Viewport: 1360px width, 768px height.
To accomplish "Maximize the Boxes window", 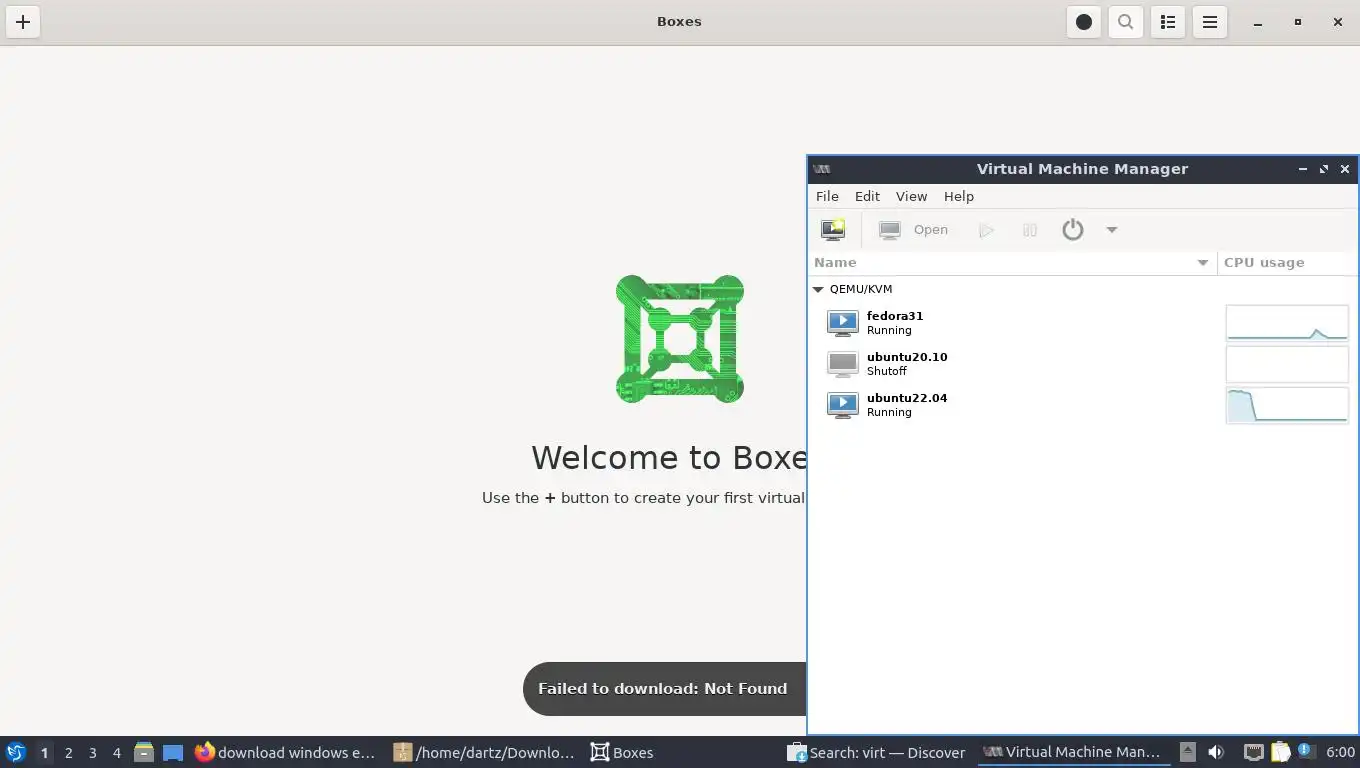I will tap(1298, 22).
